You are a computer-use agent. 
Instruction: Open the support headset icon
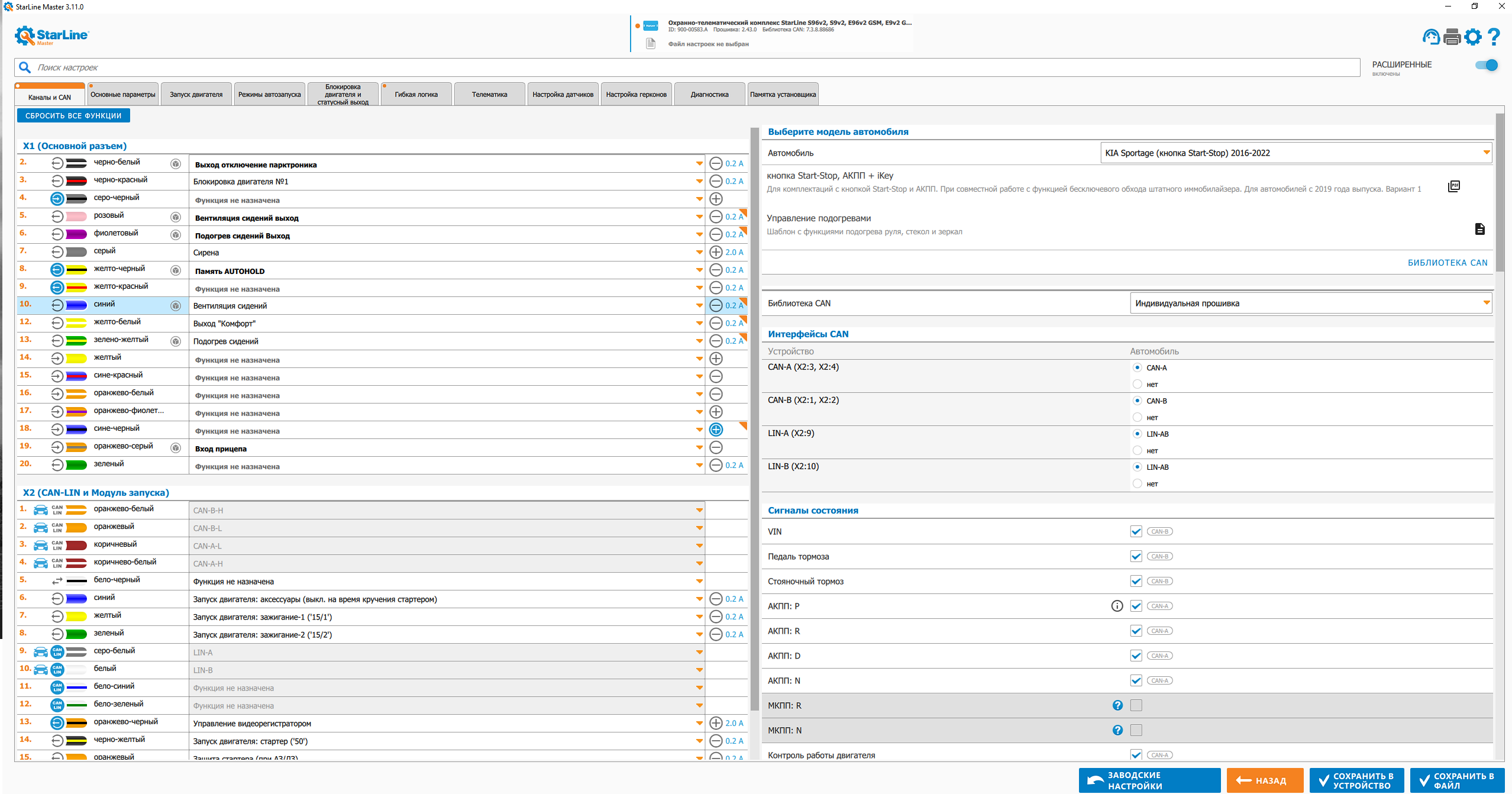pyautogui.click(x=1431, y=37)
